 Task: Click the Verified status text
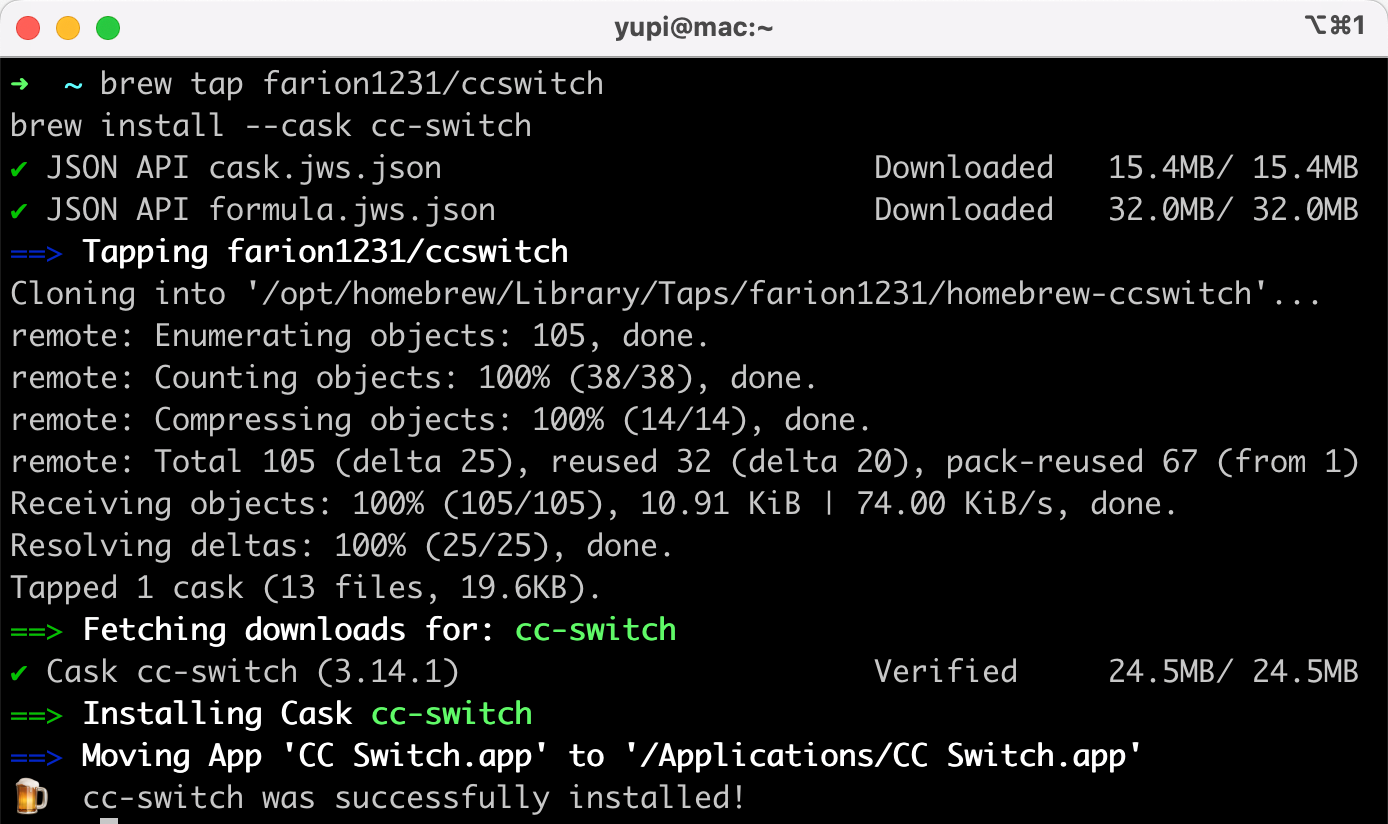coord(945,672)
